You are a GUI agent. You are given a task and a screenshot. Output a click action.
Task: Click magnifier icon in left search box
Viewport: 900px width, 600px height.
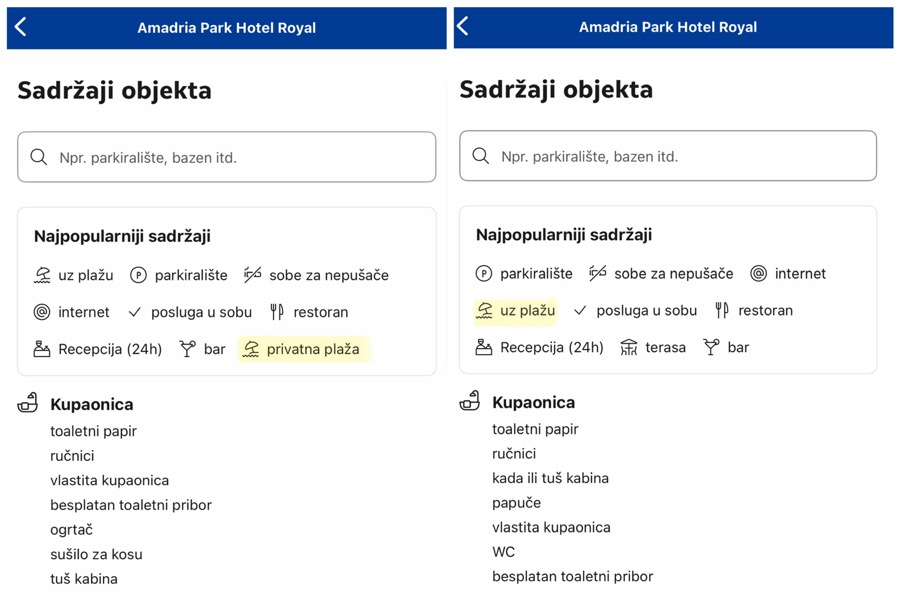tap(39, 157)
